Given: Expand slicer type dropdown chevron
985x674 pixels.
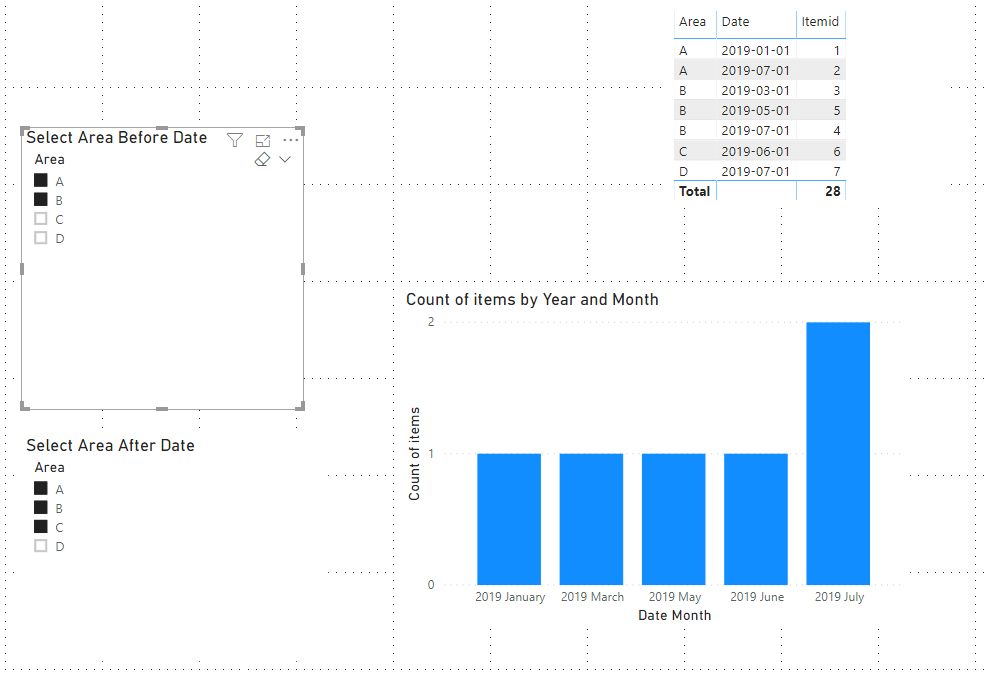Looking at the screenshot, I should tap(285, 160).
